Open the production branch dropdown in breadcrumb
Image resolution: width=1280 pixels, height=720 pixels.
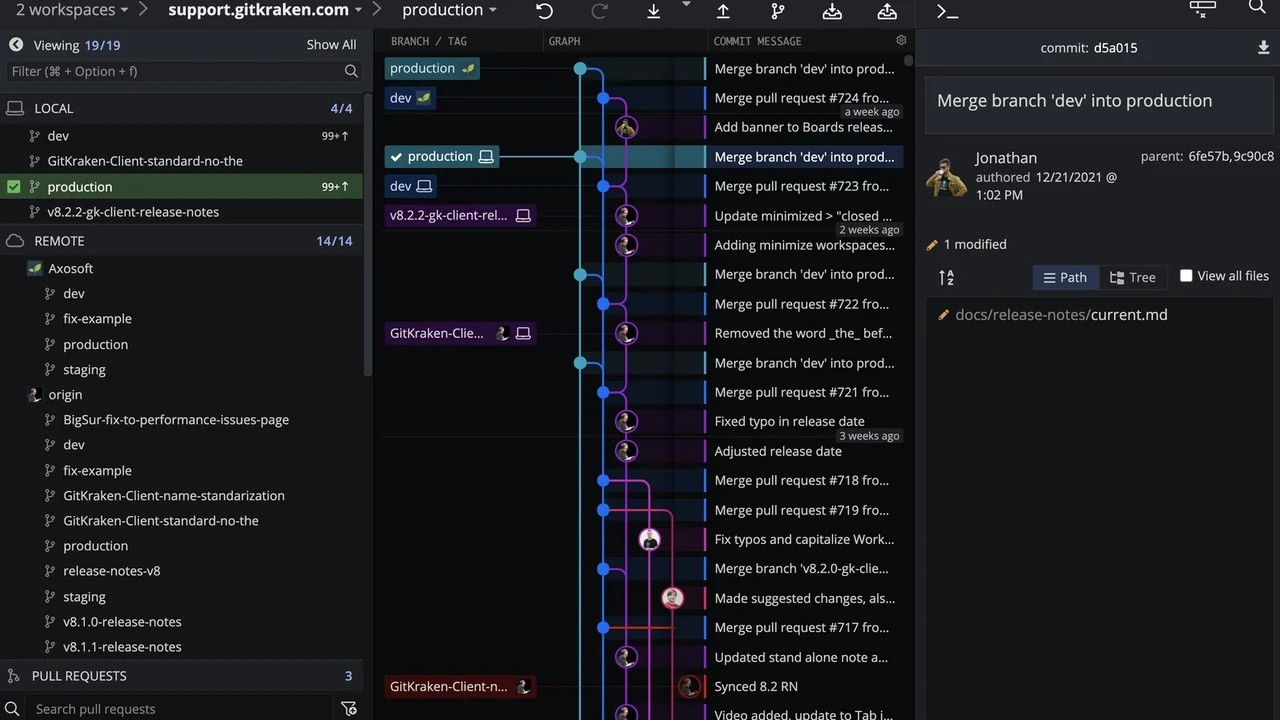tap(449, 10)
